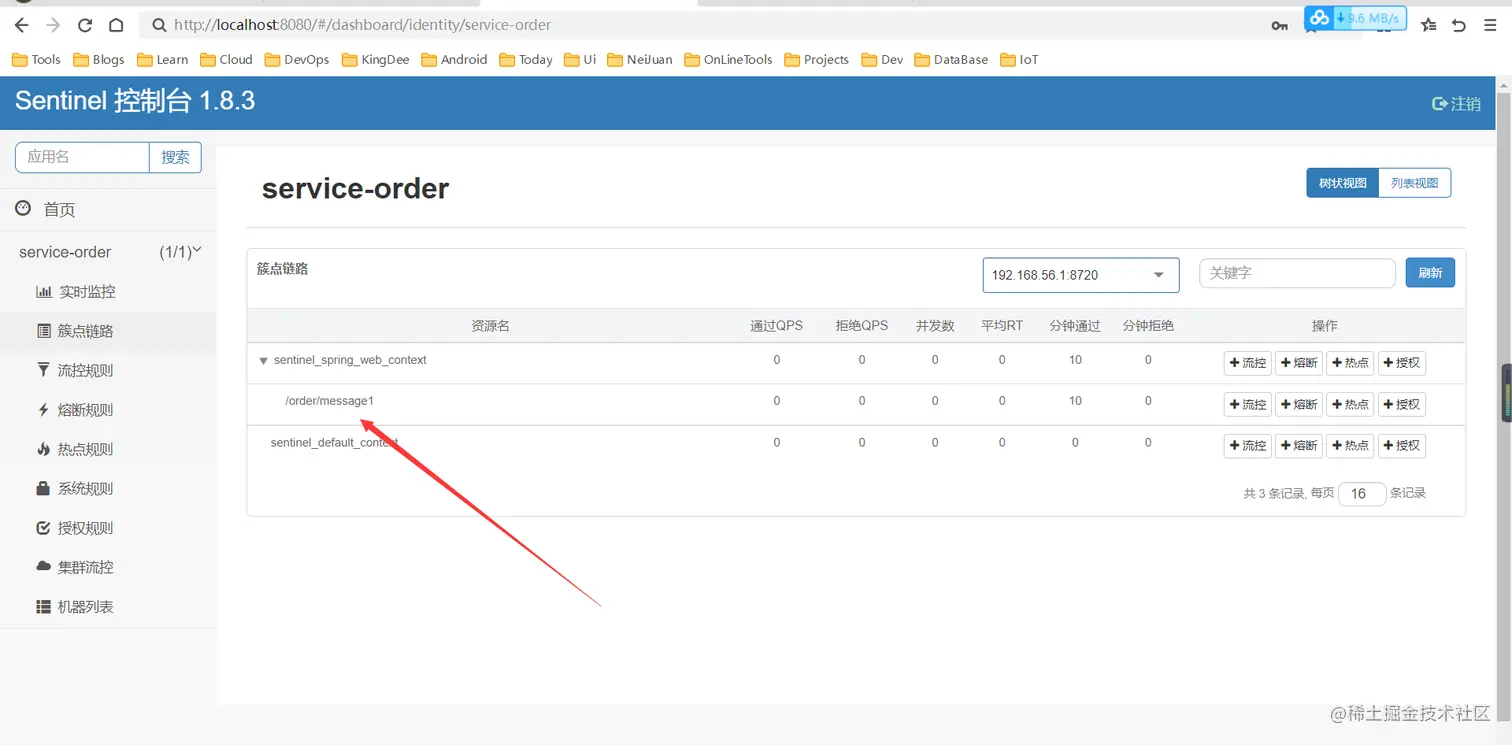Open the KingDee bookmark folder
Viewport: 1512px width, 745px height.
pos(376,59)
